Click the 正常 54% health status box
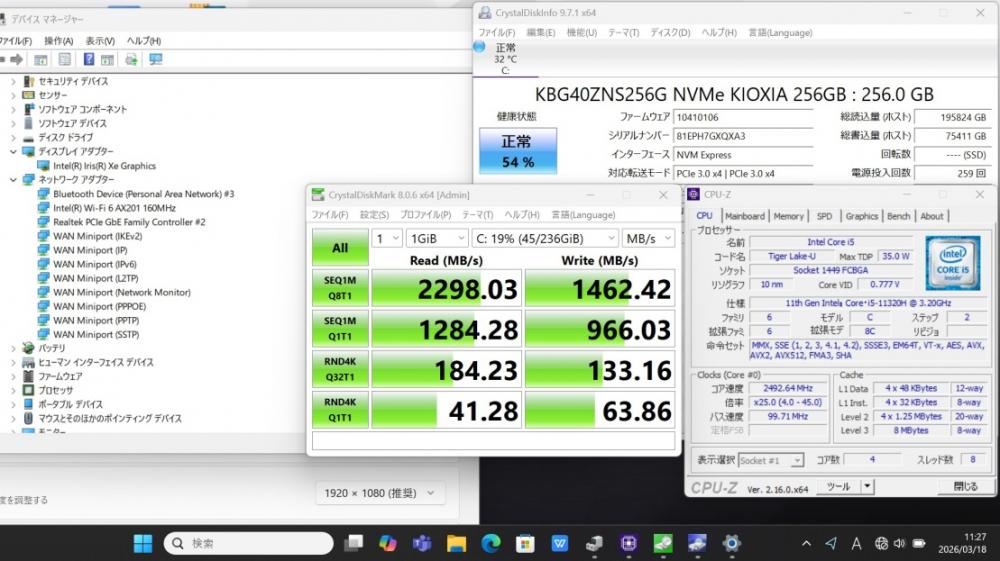This screenshot has height=561, width=1000. pyautogui.click(x=517, y=153)
